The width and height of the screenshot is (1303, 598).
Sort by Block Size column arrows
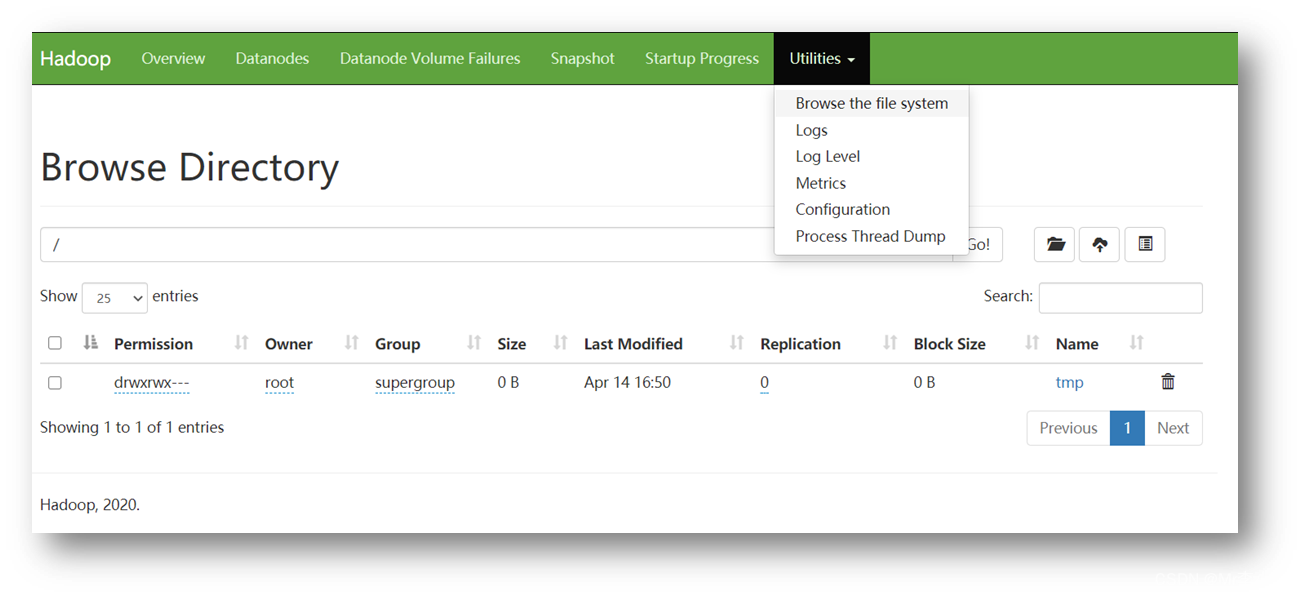click(1032, 343)
